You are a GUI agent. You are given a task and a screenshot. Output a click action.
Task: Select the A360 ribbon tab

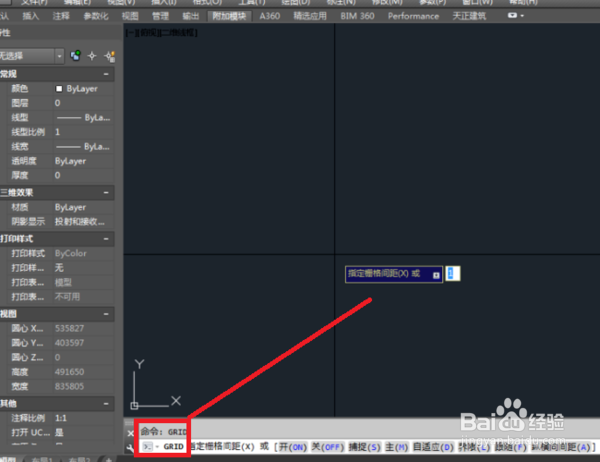[270, 16]
